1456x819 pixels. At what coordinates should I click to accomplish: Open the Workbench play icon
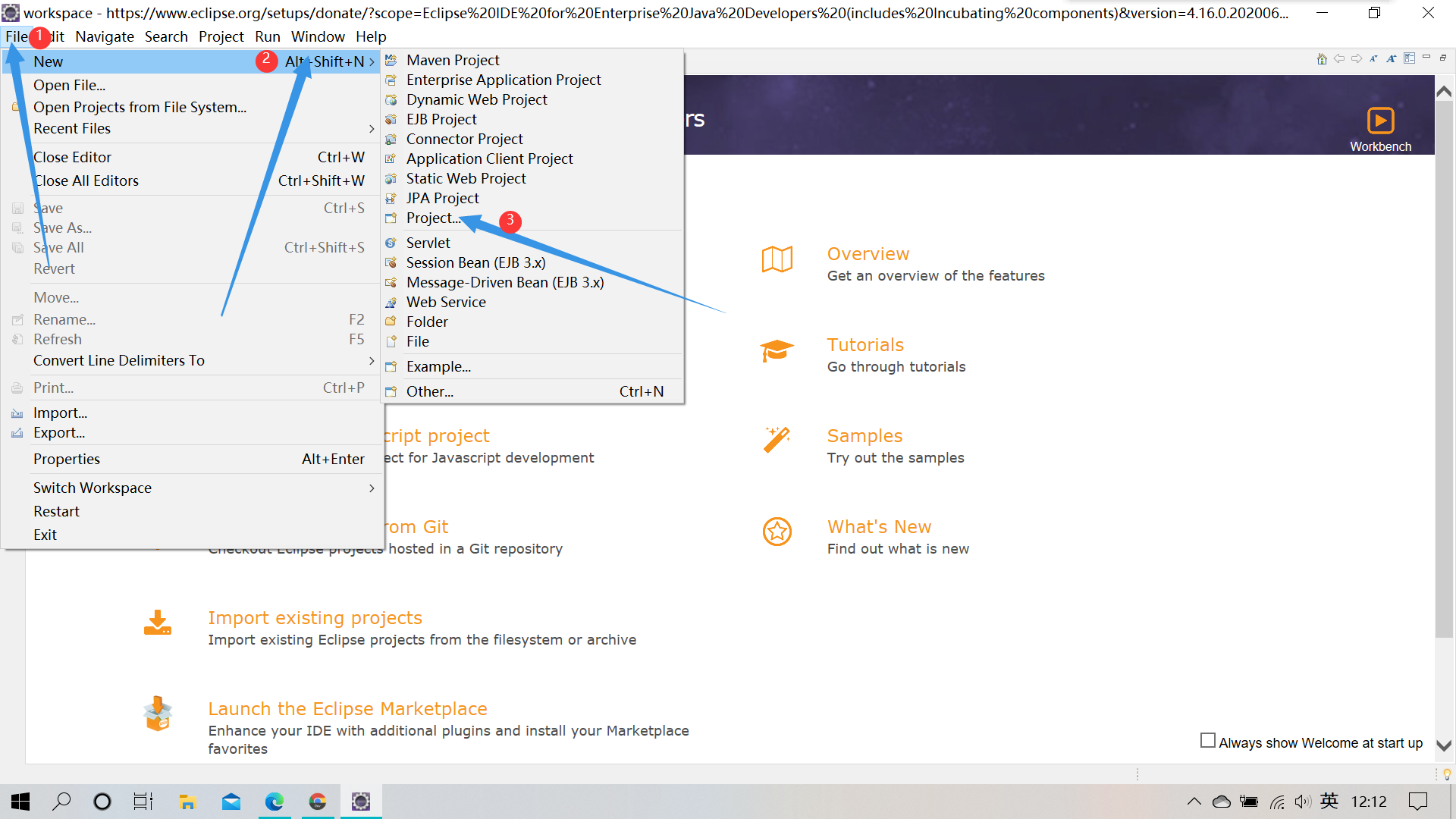(x=1380, y=121)
